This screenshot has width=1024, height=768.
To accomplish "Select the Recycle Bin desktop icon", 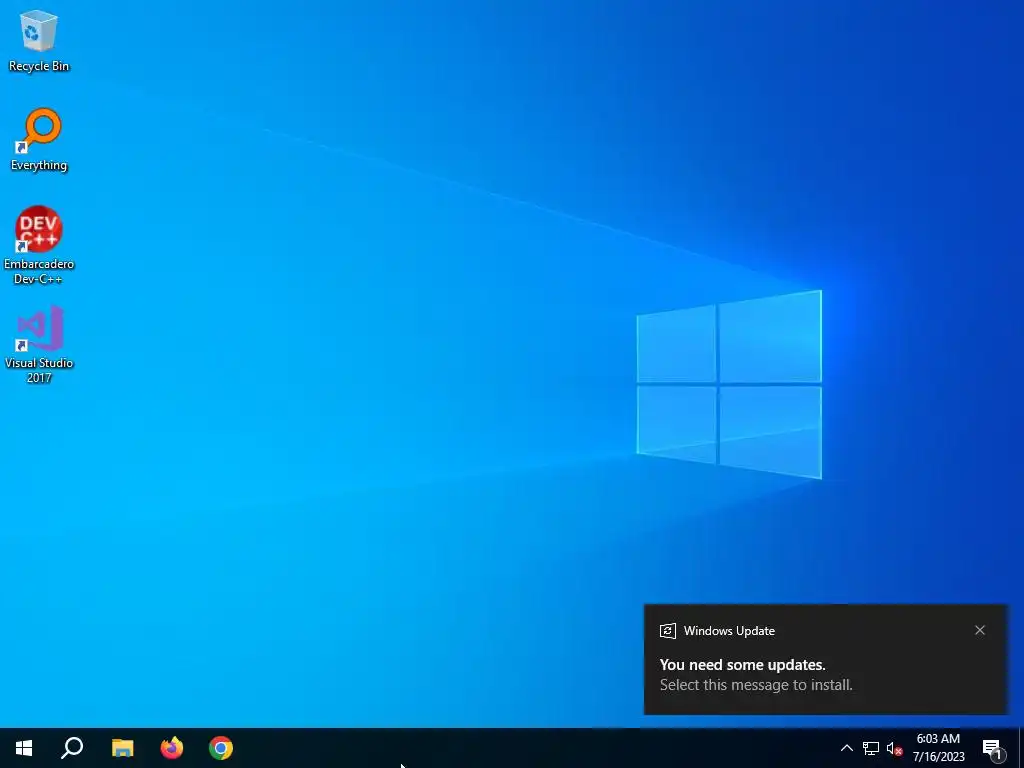I will tap(39, 40).
